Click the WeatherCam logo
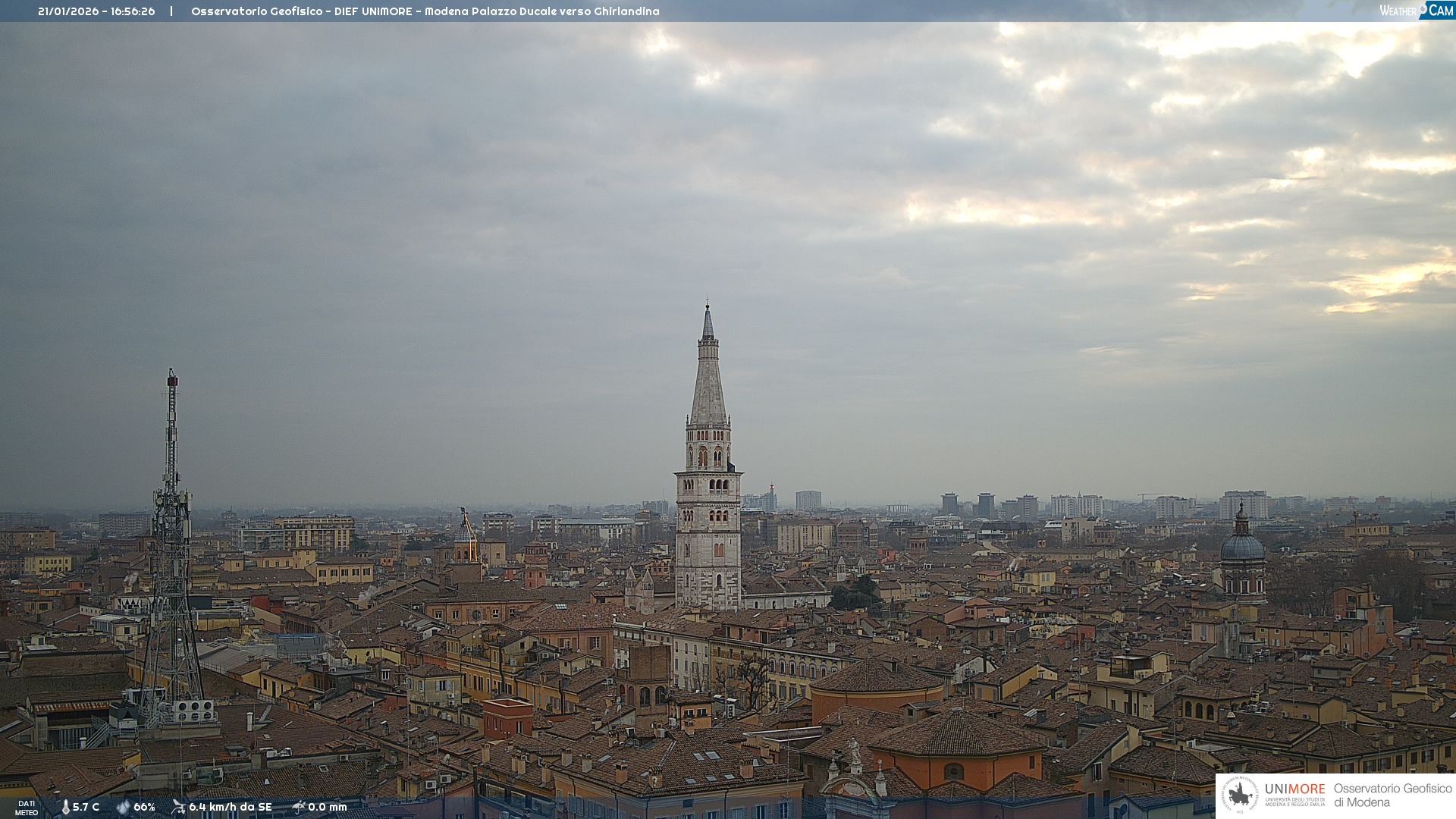 tap(1416, 11)
